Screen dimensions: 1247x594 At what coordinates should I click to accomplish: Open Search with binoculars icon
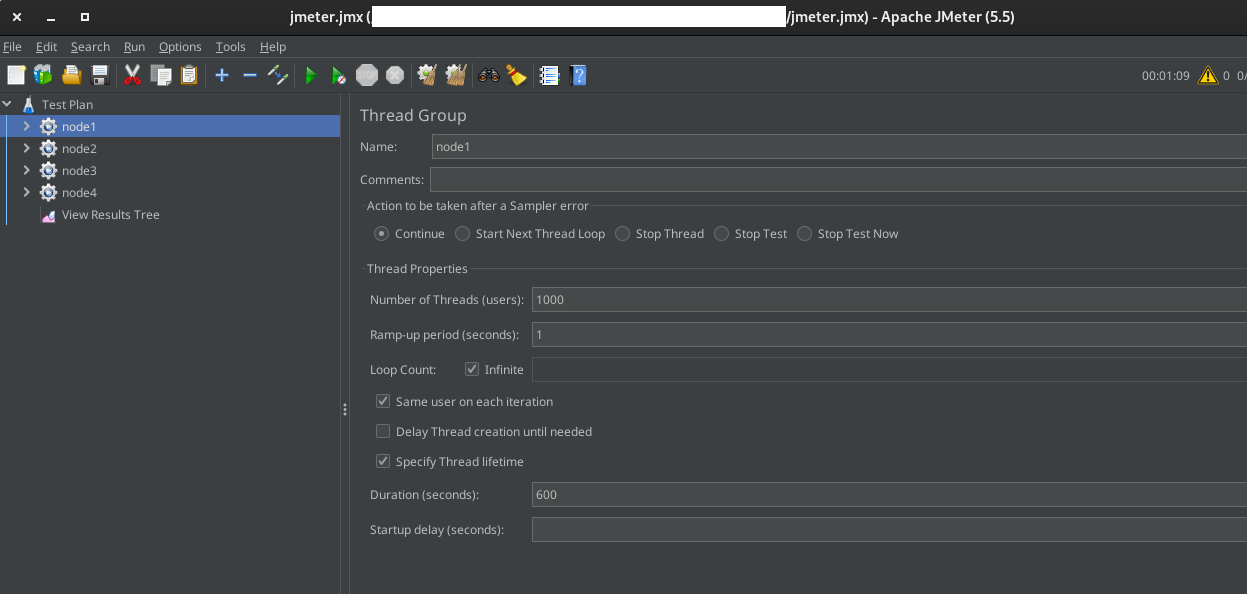(x=488, y=75)
